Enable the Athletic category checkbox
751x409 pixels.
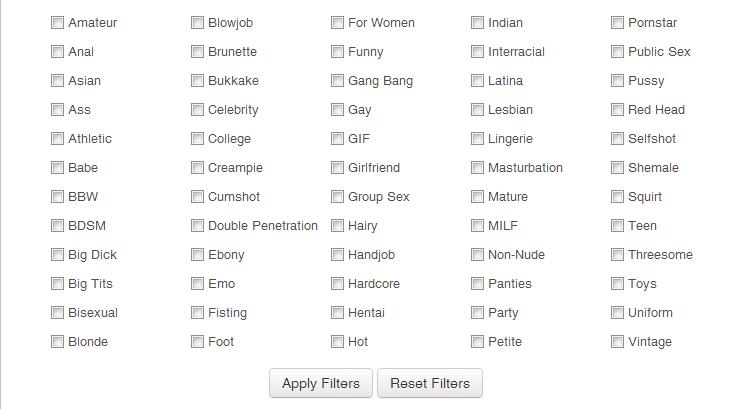pyautogui.click(x=57, y=139)
